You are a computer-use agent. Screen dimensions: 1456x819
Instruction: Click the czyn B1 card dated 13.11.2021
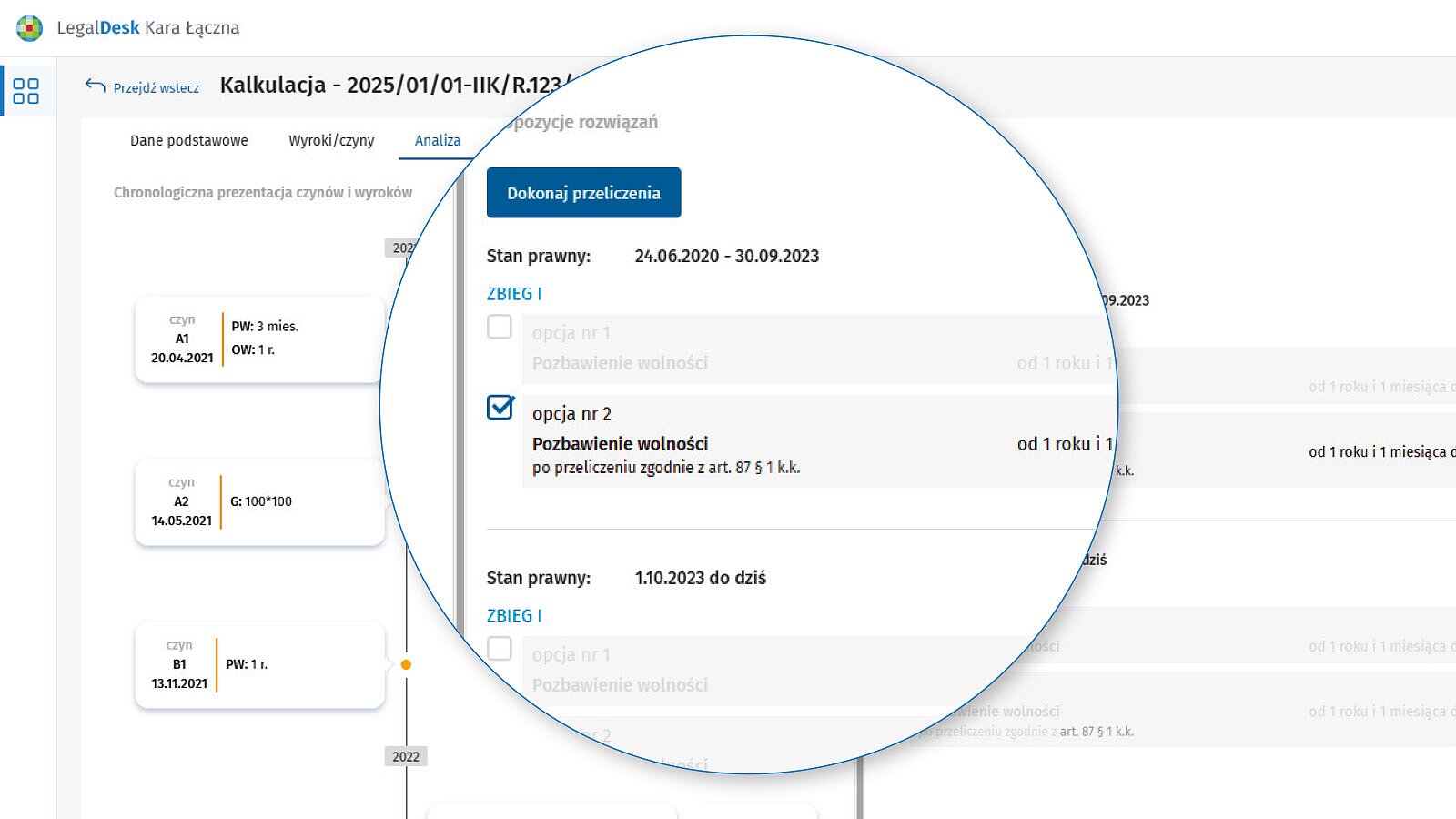(x=259, y=665)
